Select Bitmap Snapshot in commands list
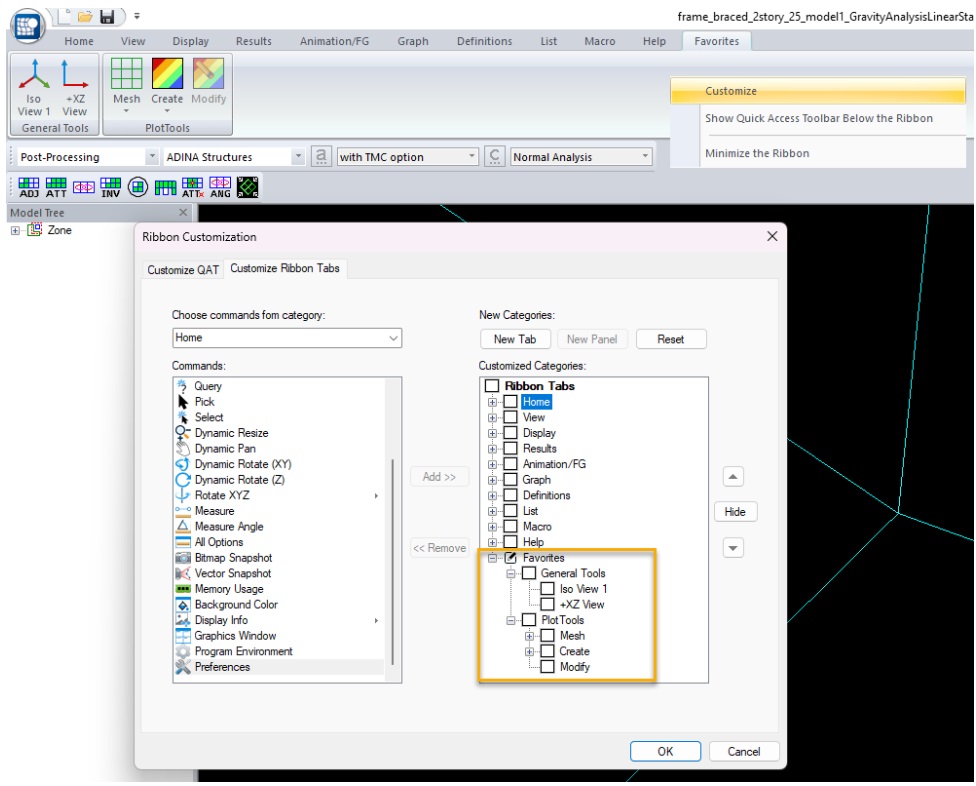Screen dimensions: 976x786 pyautogui.click(x=233, y=558)
